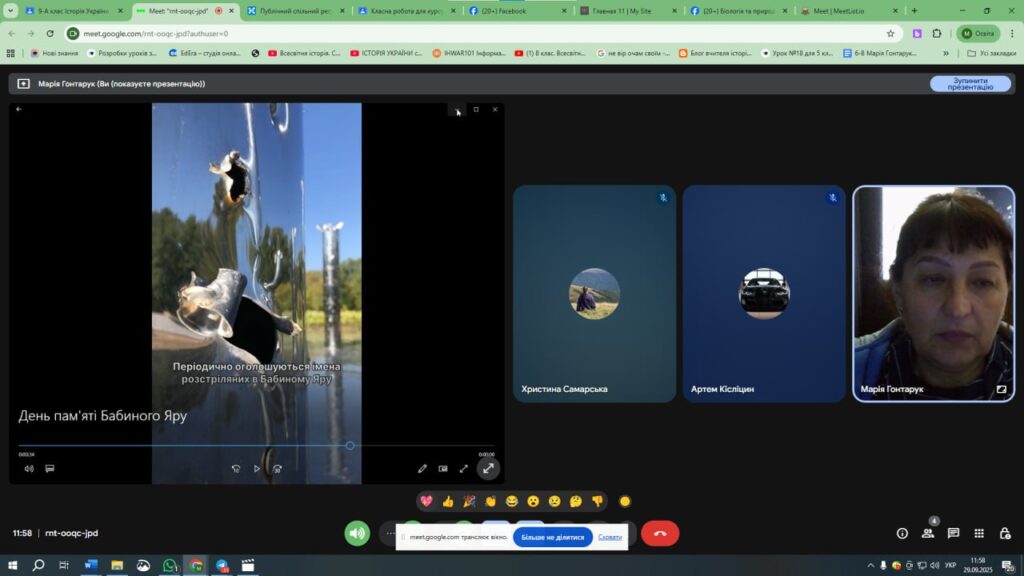Click the Більше не ділитися button
Viewport: 1024px width, 576px height.
click(x=552, y=537)
